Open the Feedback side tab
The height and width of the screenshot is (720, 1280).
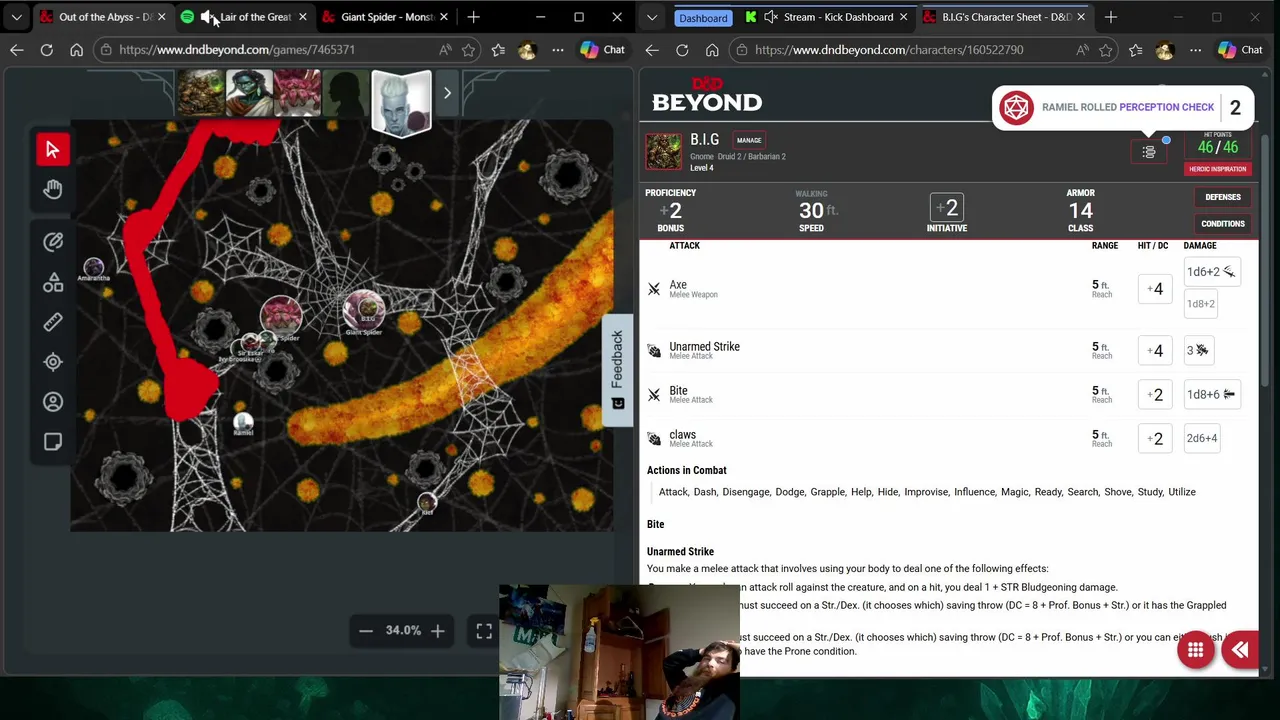(617, 370)
